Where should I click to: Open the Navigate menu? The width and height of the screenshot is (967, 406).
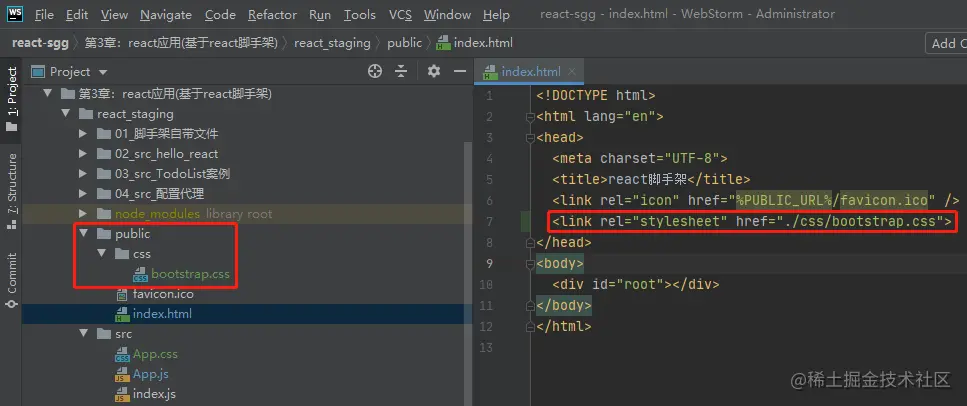click(x=166, y=14)
